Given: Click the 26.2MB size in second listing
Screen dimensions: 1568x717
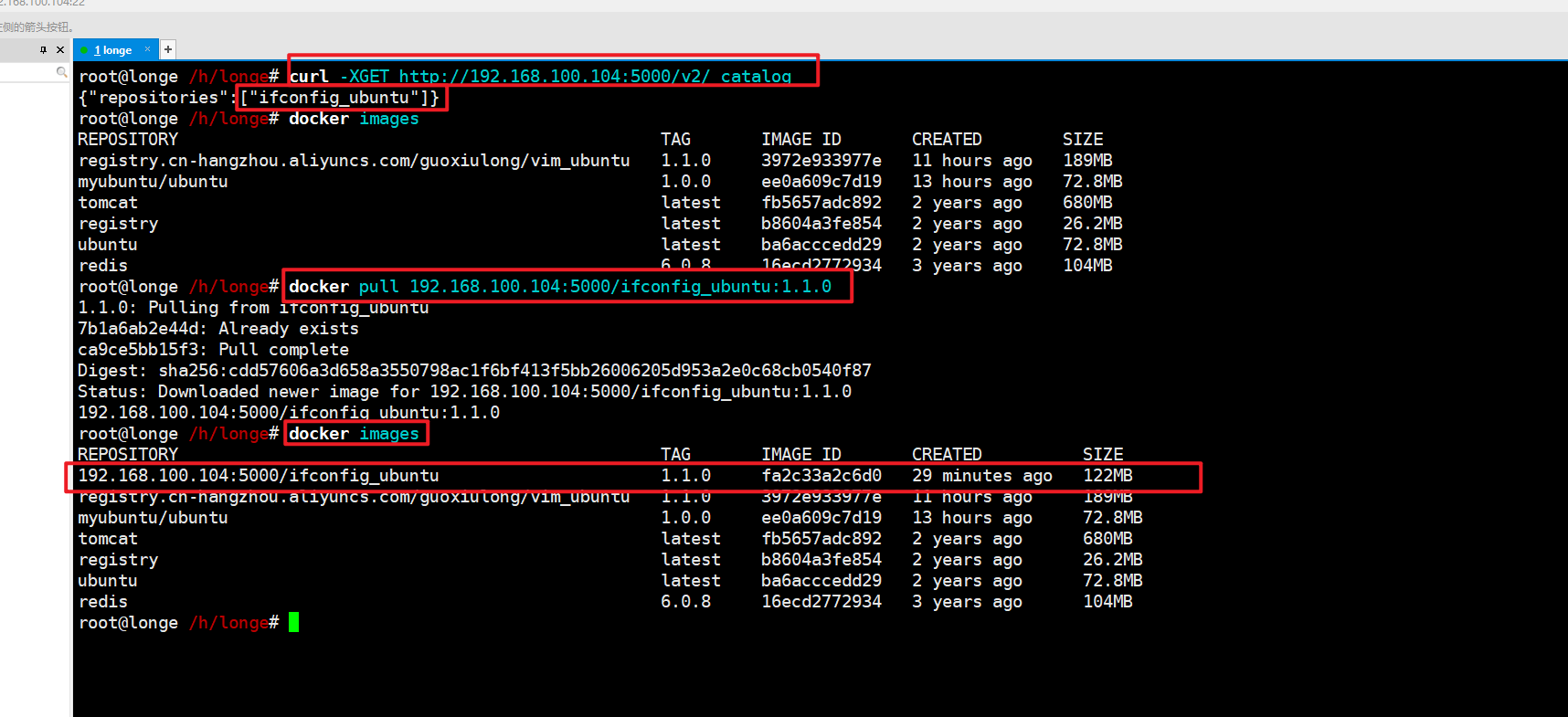Looking at the screenshot, I should [1113, 560].
